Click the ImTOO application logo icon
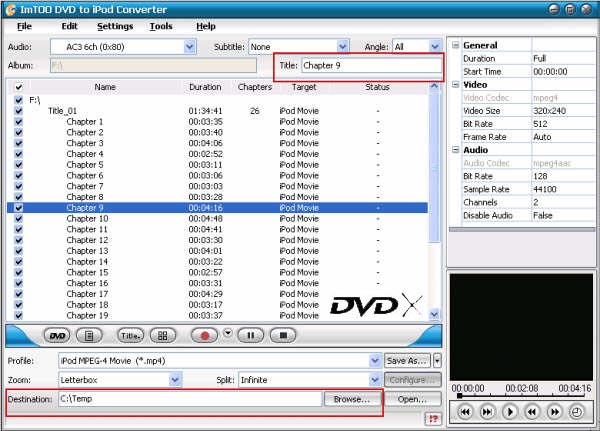The width and height of the screenshot is (600, 431). pyautogui.click(x=10, y=10)
